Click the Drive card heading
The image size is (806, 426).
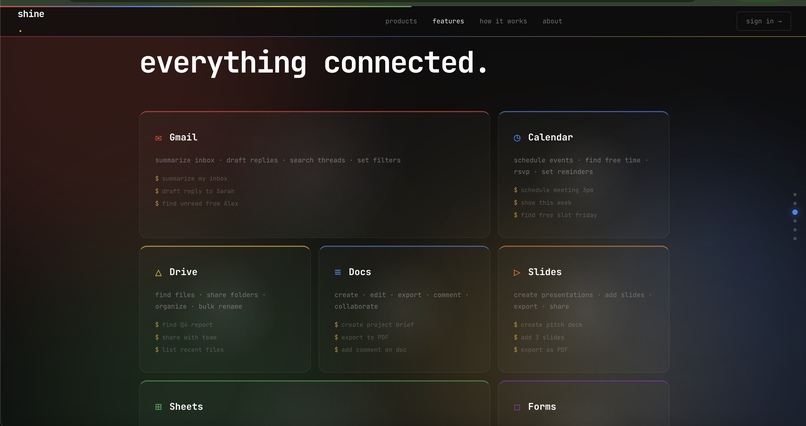[x=183, y=272]
